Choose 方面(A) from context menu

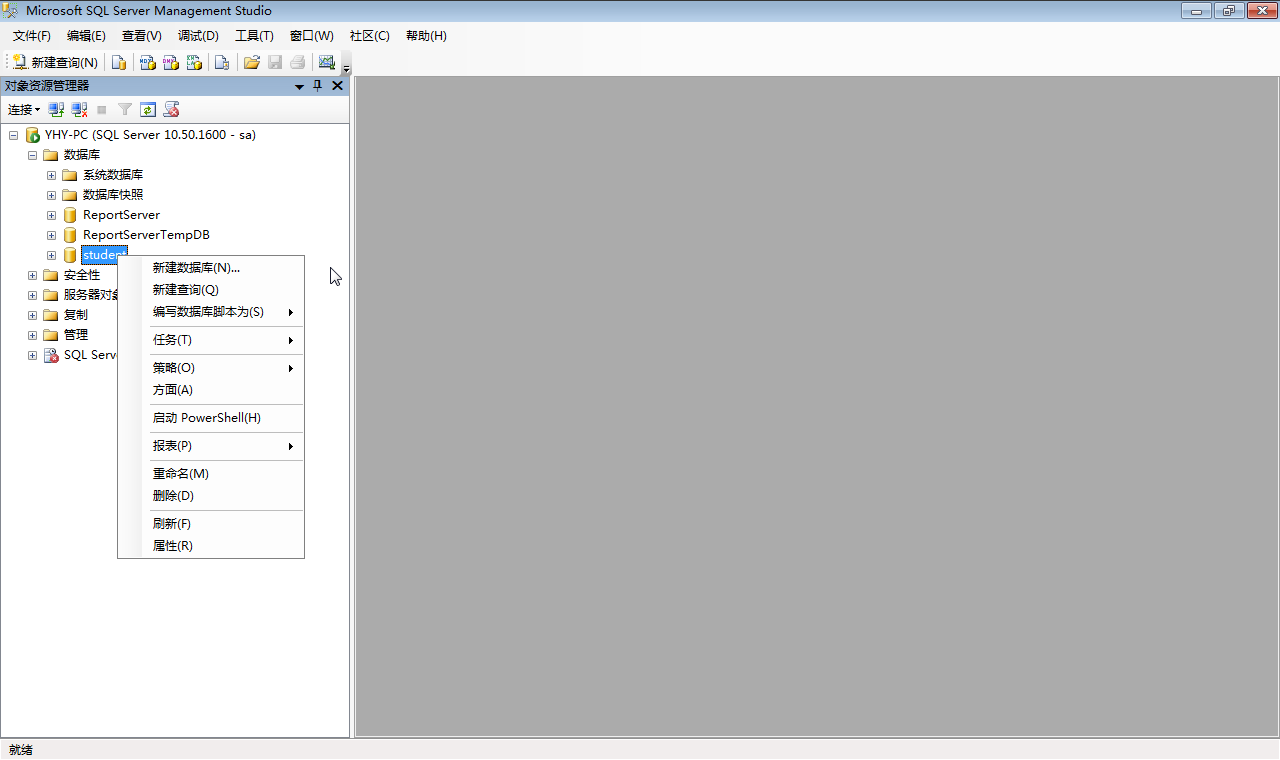211,390
